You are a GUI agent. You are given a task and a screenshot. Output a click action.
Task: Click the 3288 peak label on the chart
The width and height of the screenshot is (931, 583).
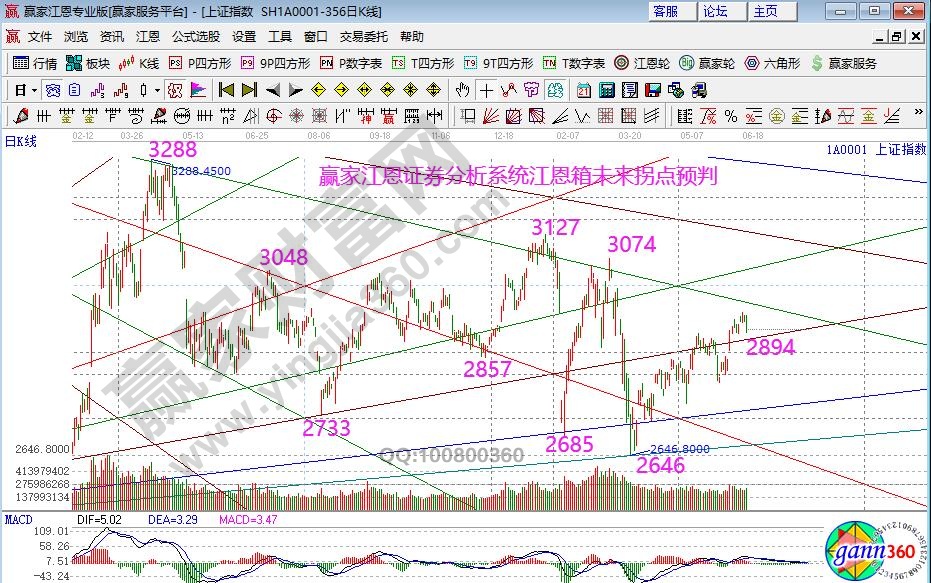click(x=173, y=151)
